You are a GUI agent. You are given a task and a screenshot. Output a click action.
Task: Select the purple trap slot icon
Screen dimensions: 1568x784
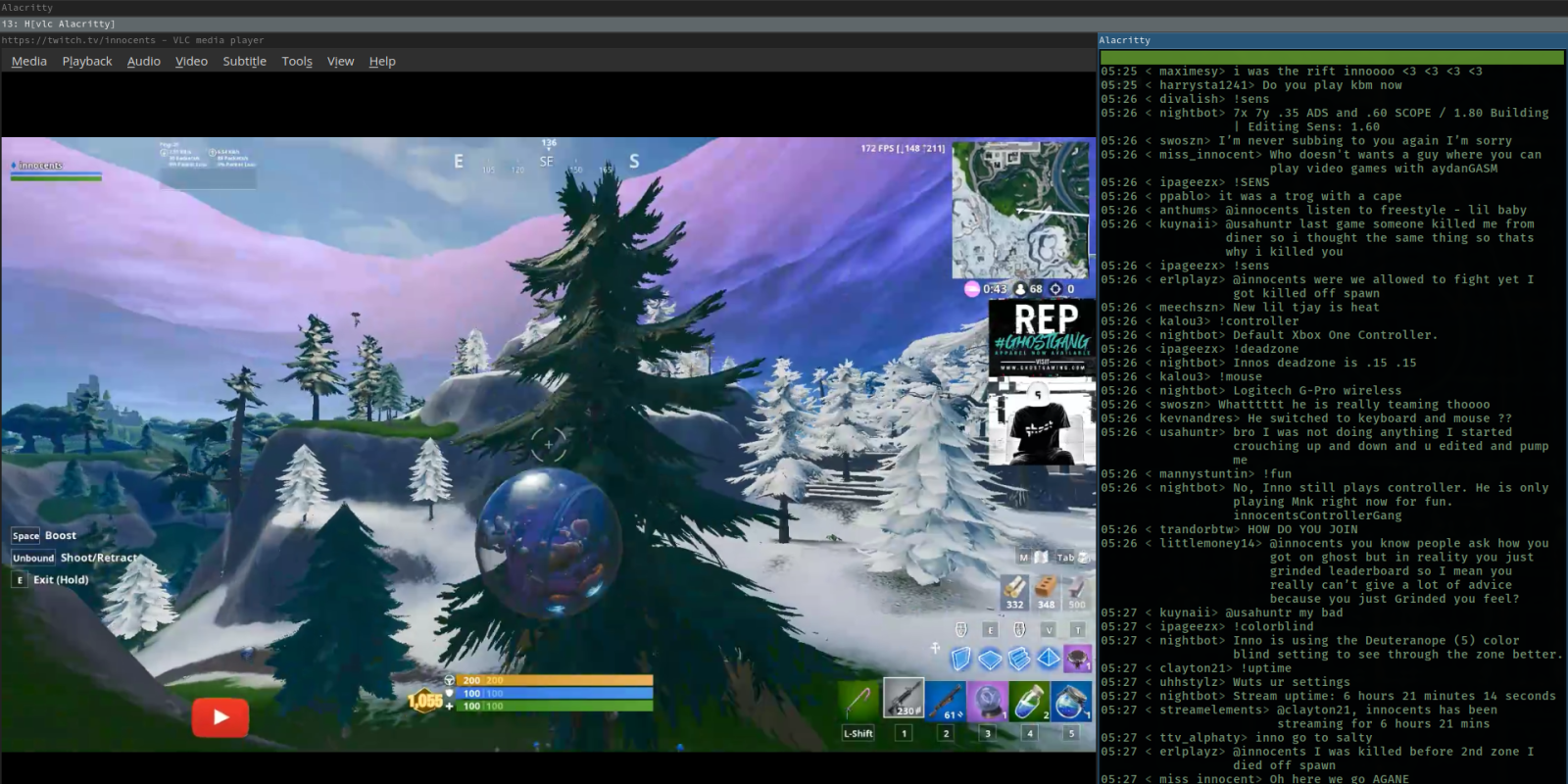[1078, 659]
